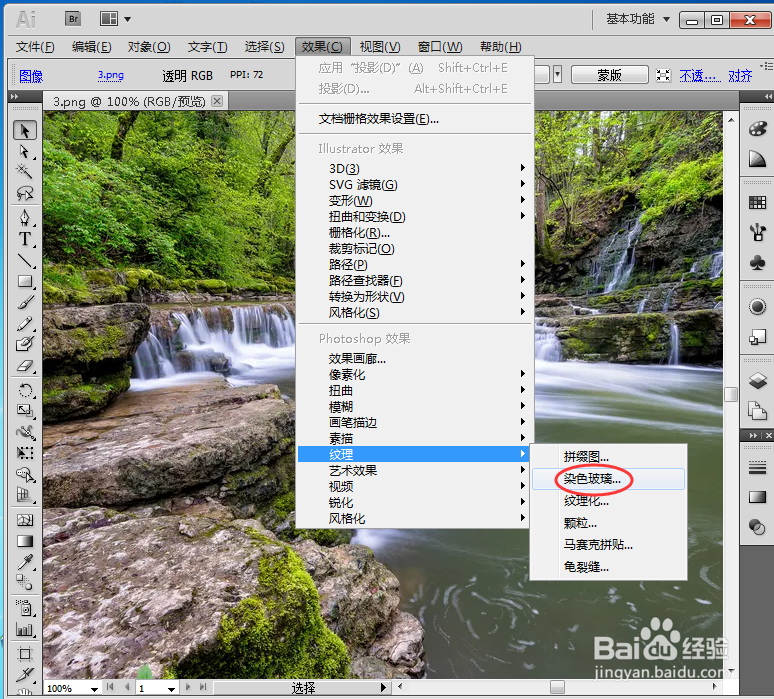The image size is (774, 699).
Task: Click the 不透... opacity link
Action: pyautogui.click(x=699, y=76)
